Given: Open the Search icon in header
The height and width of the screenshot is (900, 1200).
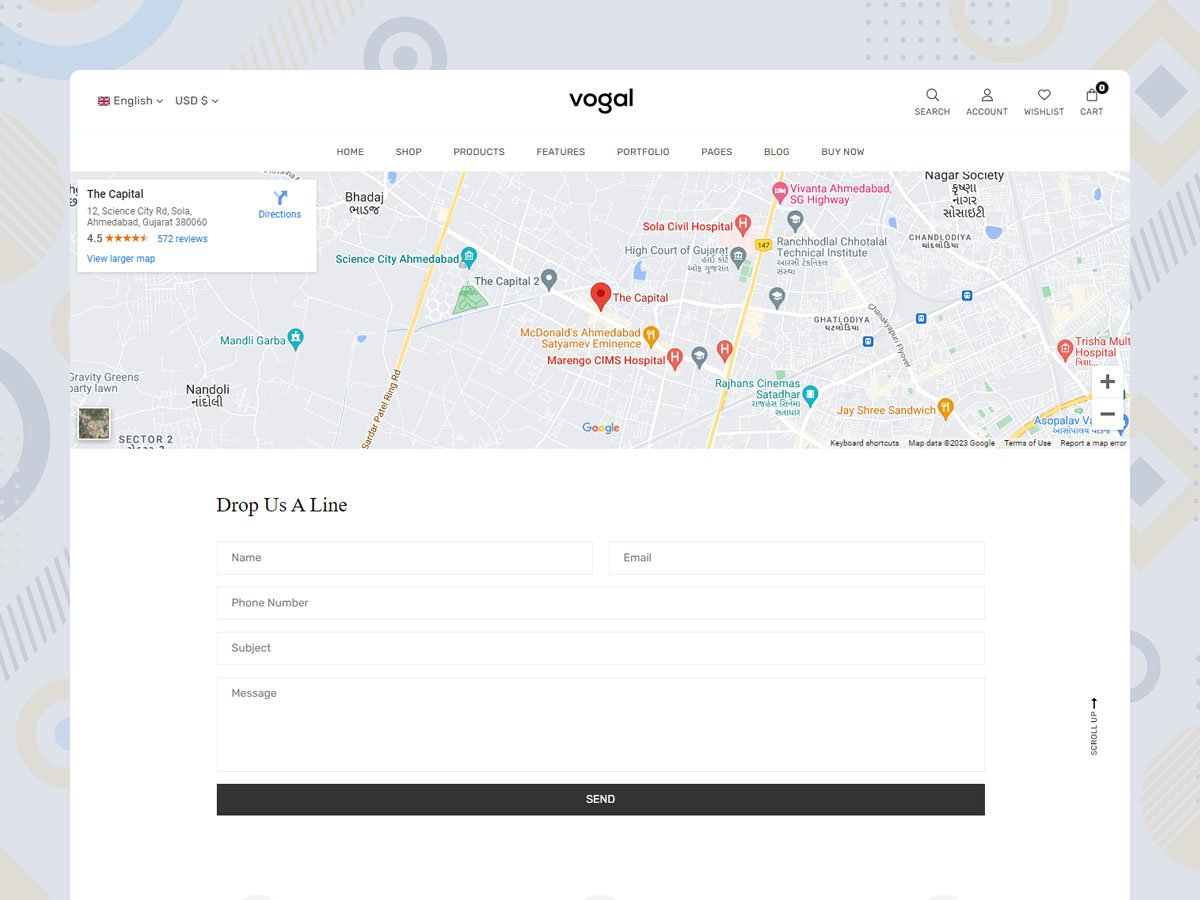Looking at the screenshot, I should click(x=932, y=96).
